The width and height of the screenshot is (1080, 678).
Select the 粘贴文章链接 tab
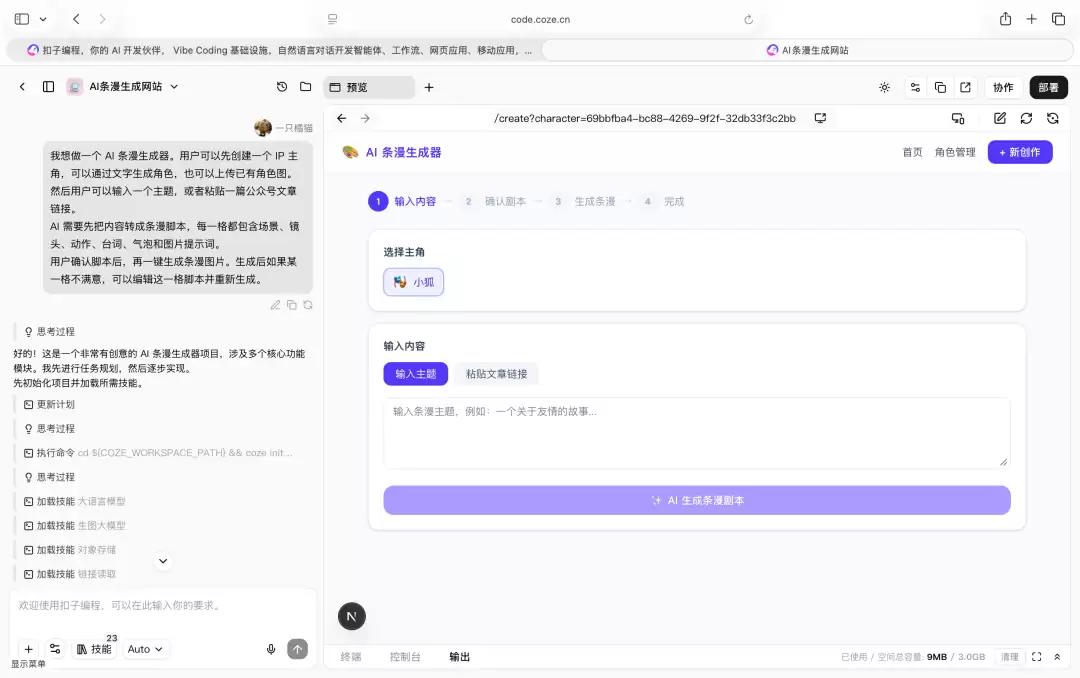tap(497, 374)
